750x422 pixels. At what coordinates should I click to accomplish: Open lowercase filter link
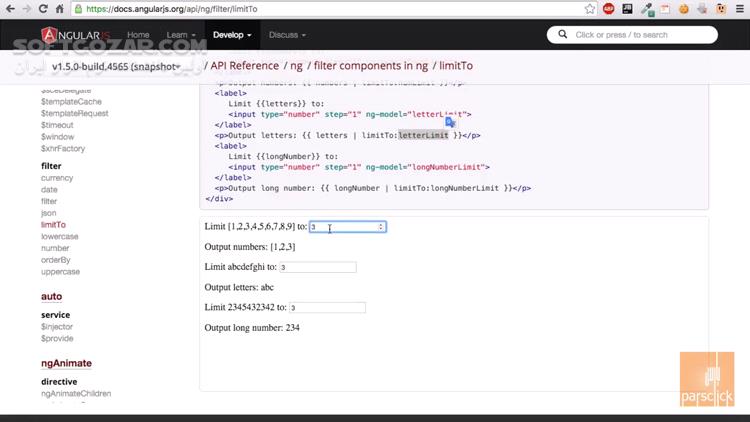coord(59,236)
